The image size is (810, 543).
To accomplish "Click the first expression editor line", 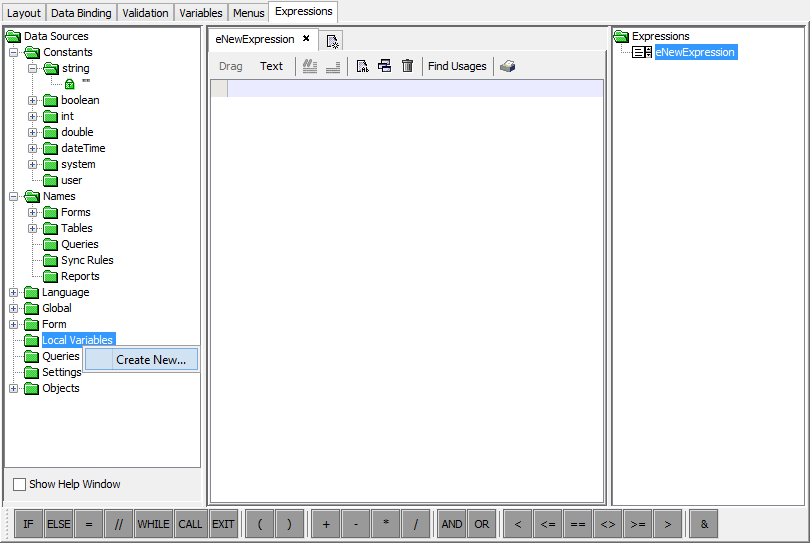I will tap(415, 89).
